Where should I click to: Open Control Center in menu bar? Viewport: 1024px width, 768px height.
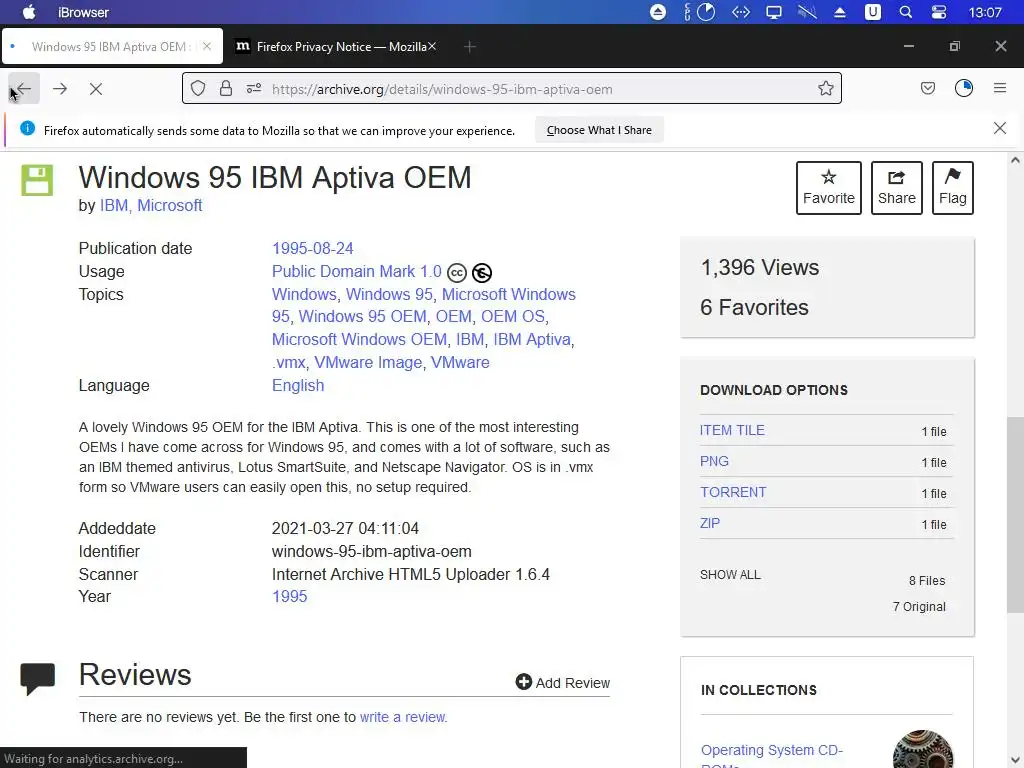coord(938,12)
